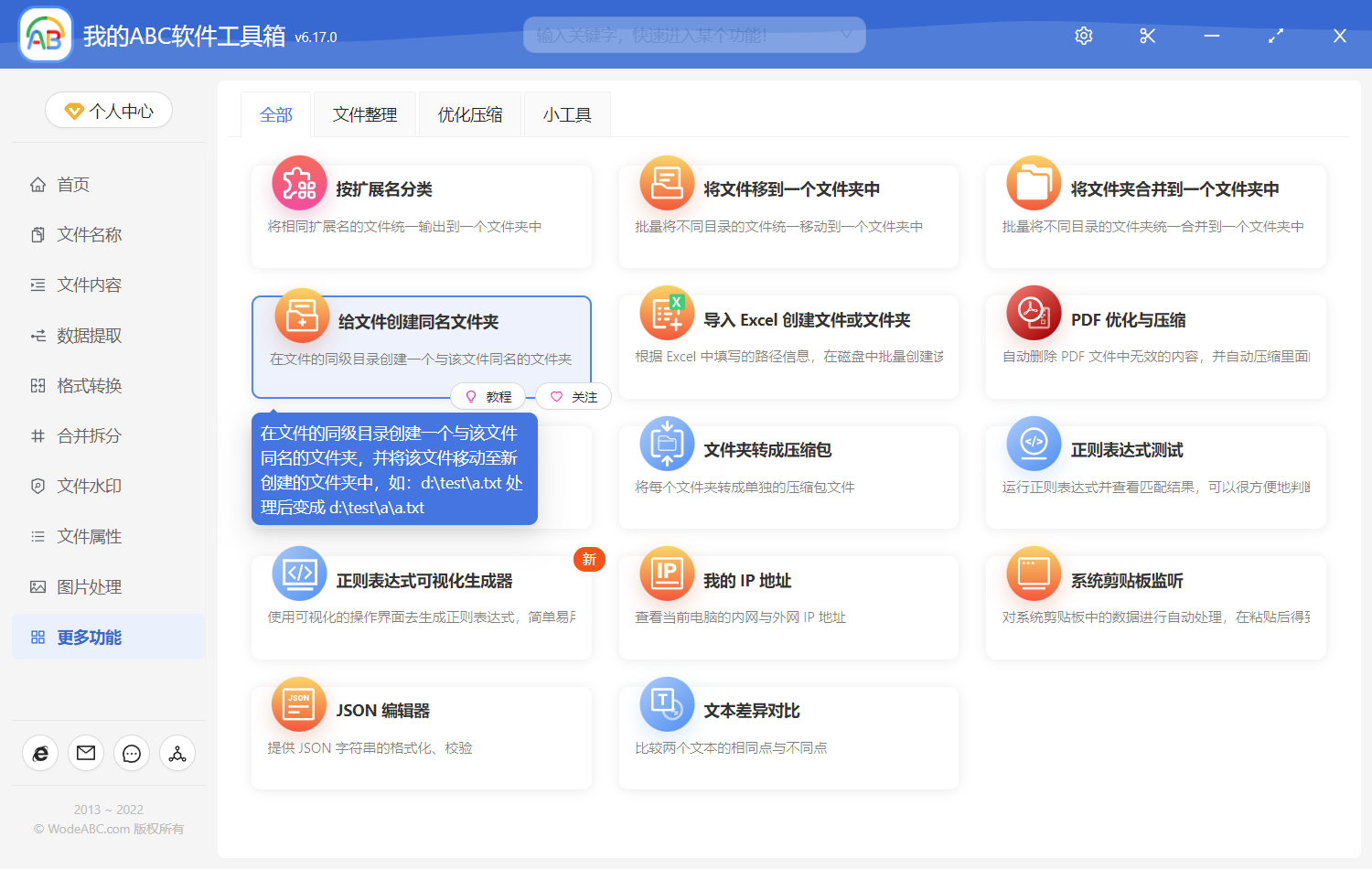
Task: Open PDF 优化与压缩 via its red PDF icon
Action: 1033,312
